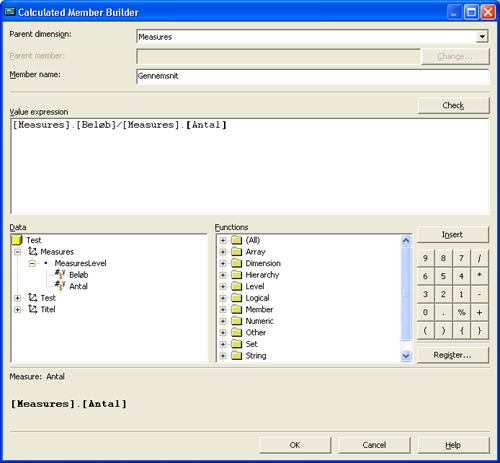Click the Member name input field
This screenshot has width=500, height=463.
[x=313, y=76]
